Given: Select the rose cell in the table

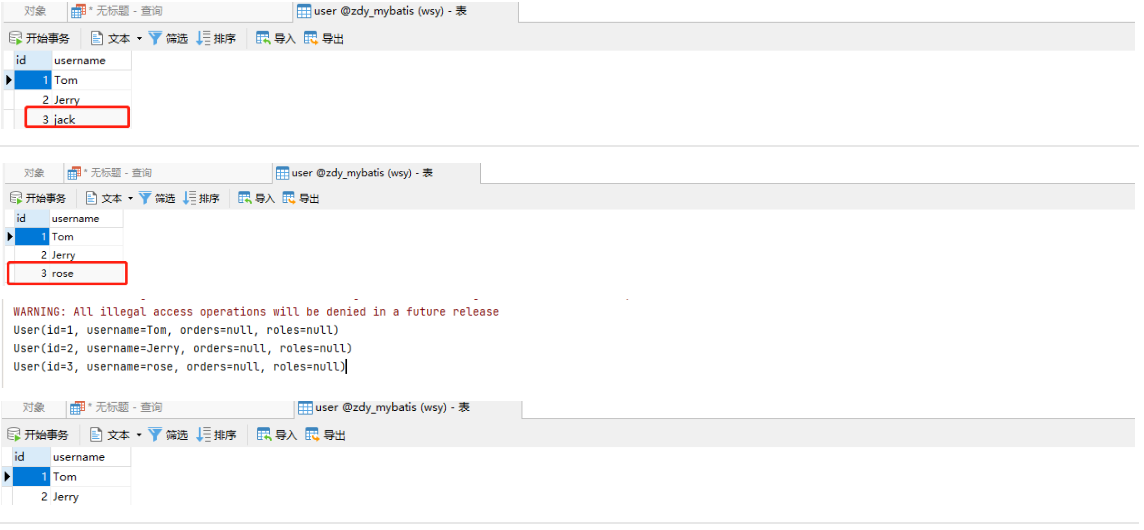Looking at the screenshot, I should 63,273.
